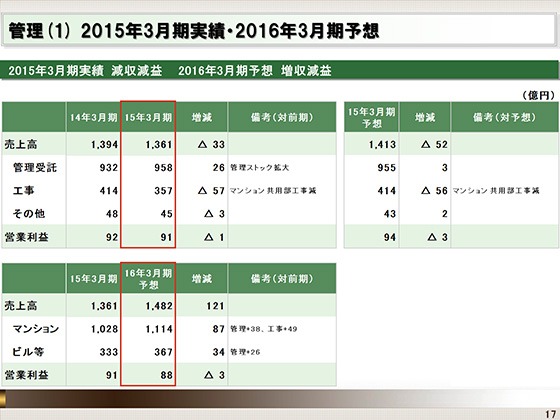Viewport: 560px width, 420px height.
Task: Click the ビル等 row label
Action: pyautogui.click(x=28, y=352)
